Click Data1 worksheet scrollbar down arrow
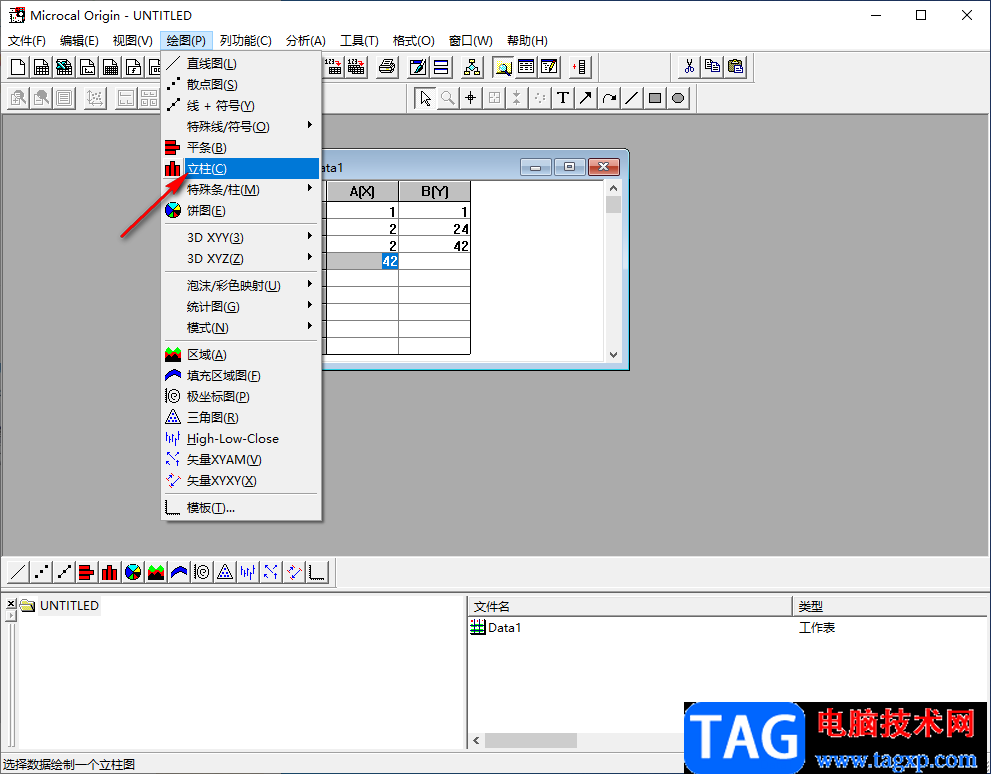This screenshot has width=991, height=774. [613, 354]
